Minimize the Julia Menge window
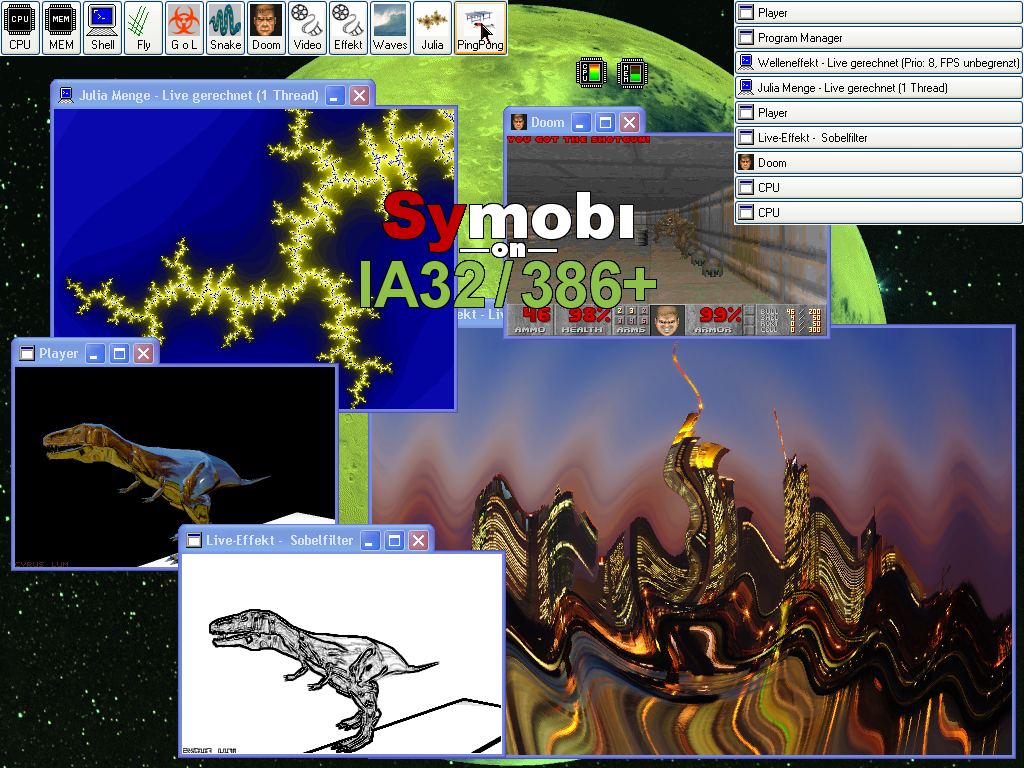 (336, 96)
